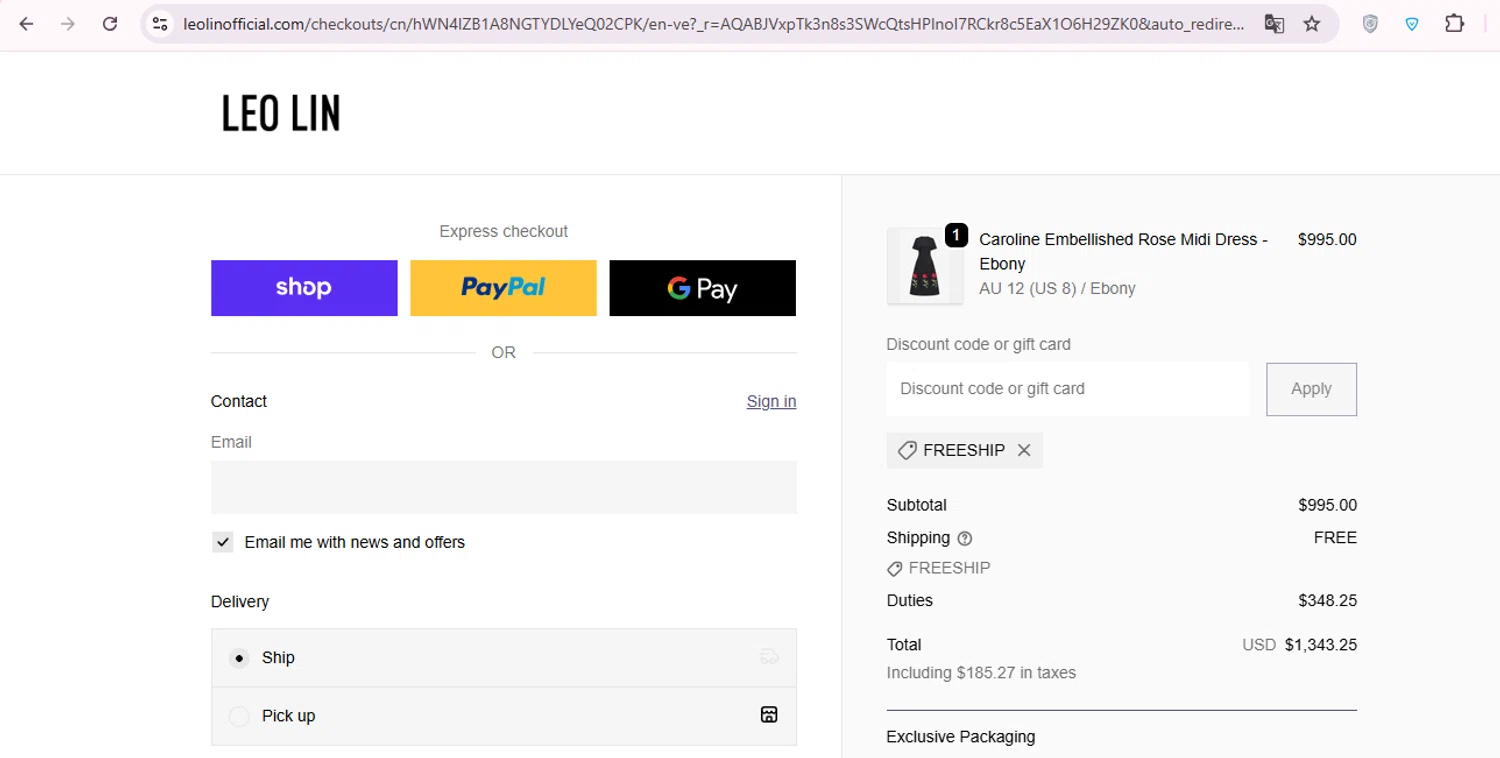
Task: Click the Subtotal value $995.00
Action: (x=1327, y=505)
